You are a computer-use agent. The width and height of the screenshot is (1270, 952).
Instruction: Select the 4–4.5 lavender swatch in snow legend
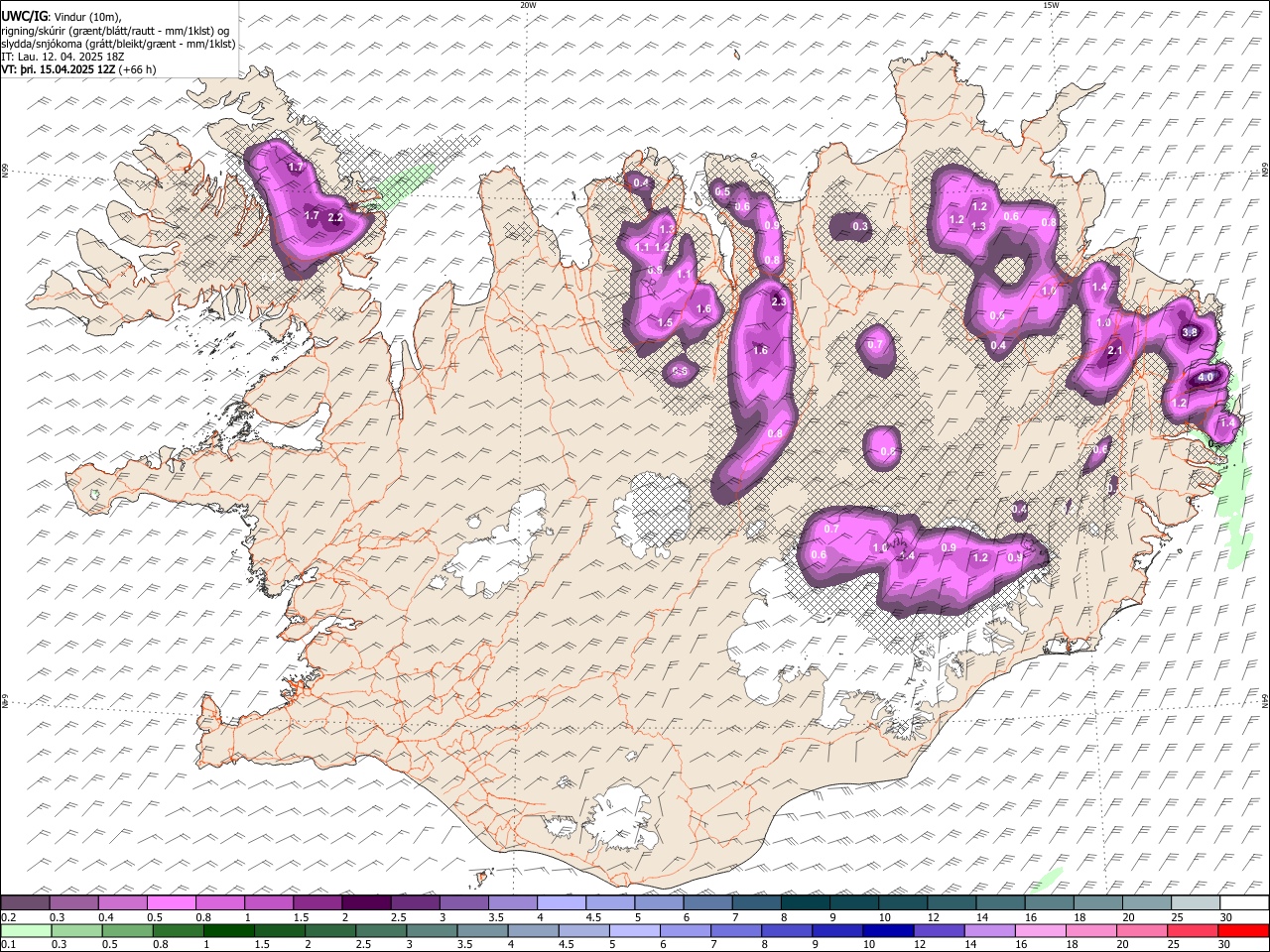pos(562,902)
